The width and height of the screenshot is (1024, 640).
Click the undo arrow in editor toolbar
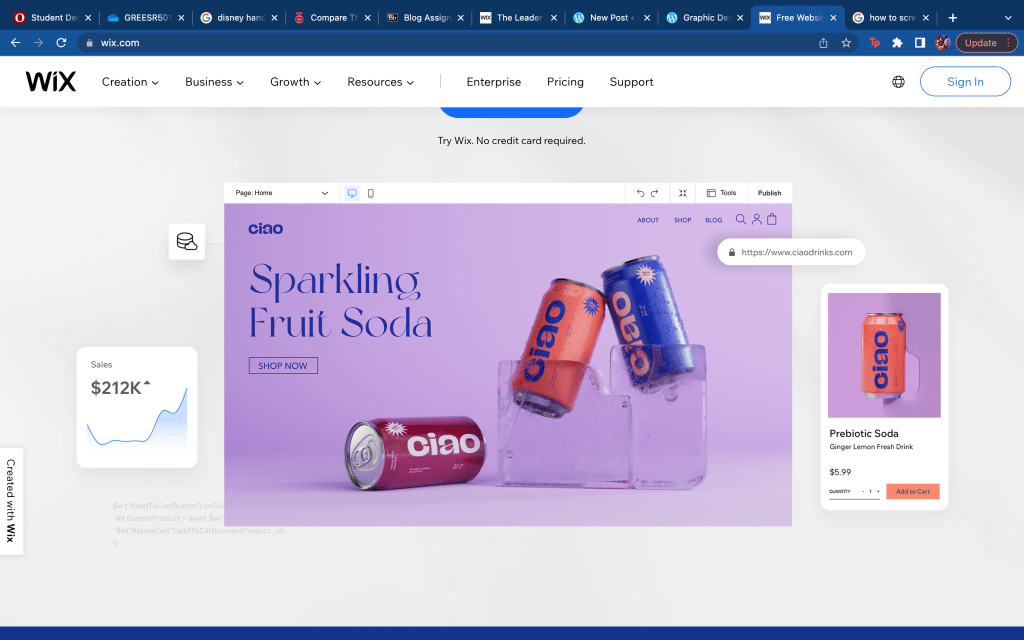click(640, 193)
